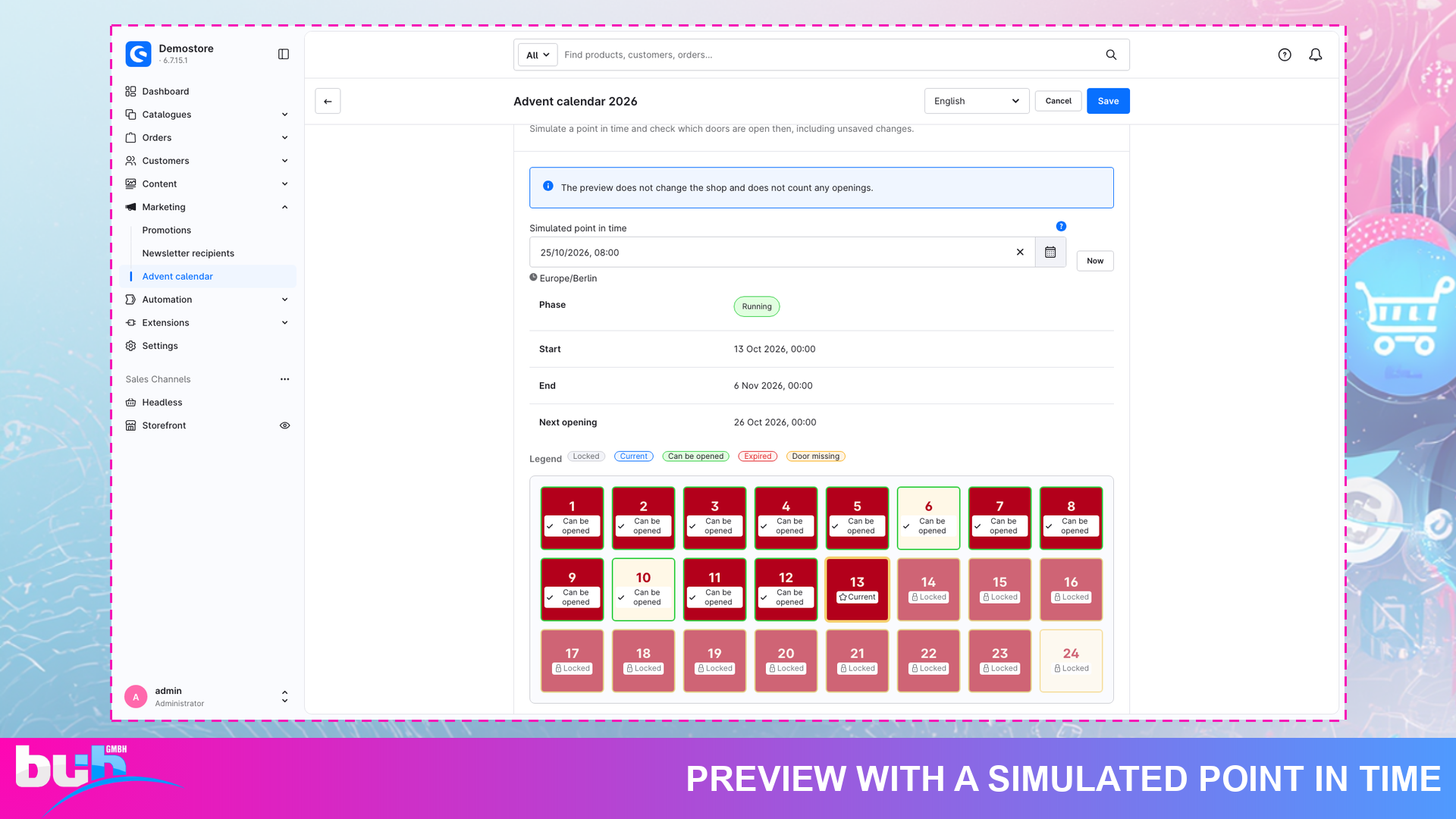This screenshot has width=1456, height=819.
Task: Select door 10 in the calendar
Action: 644,590
